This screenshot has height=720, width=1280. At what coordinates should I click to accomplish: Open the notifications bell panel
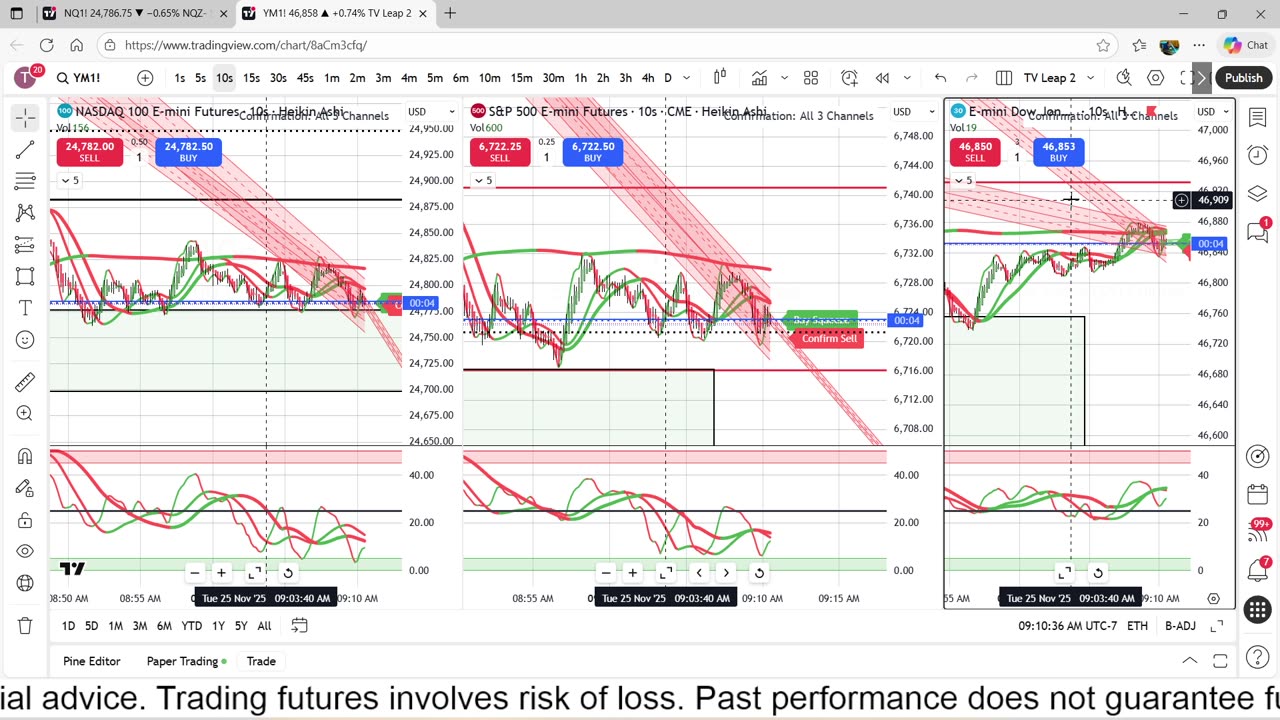click(1258, 570)
